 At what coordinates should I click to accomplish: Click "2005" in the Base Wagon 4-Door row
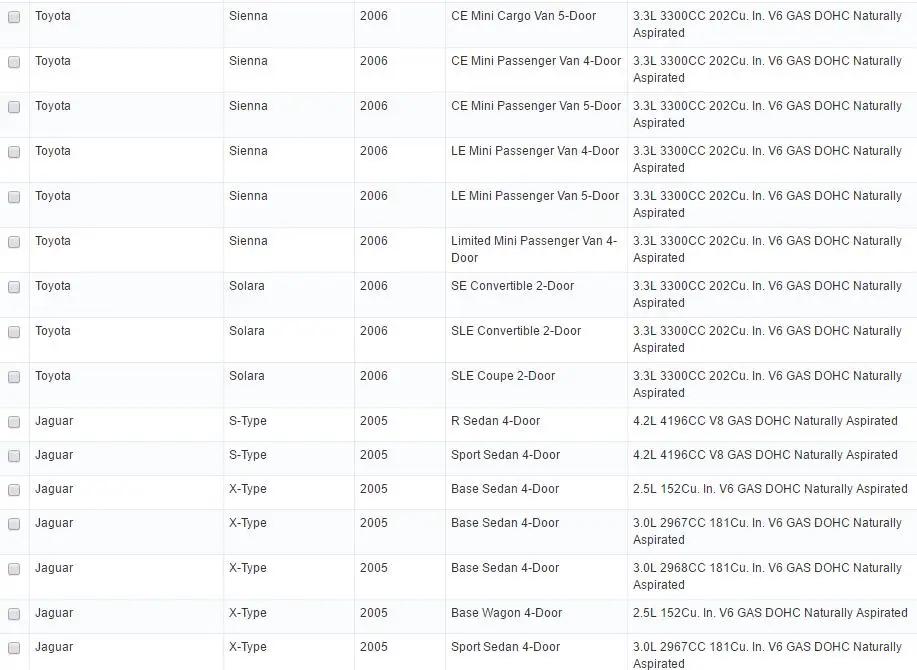point(374,613)
